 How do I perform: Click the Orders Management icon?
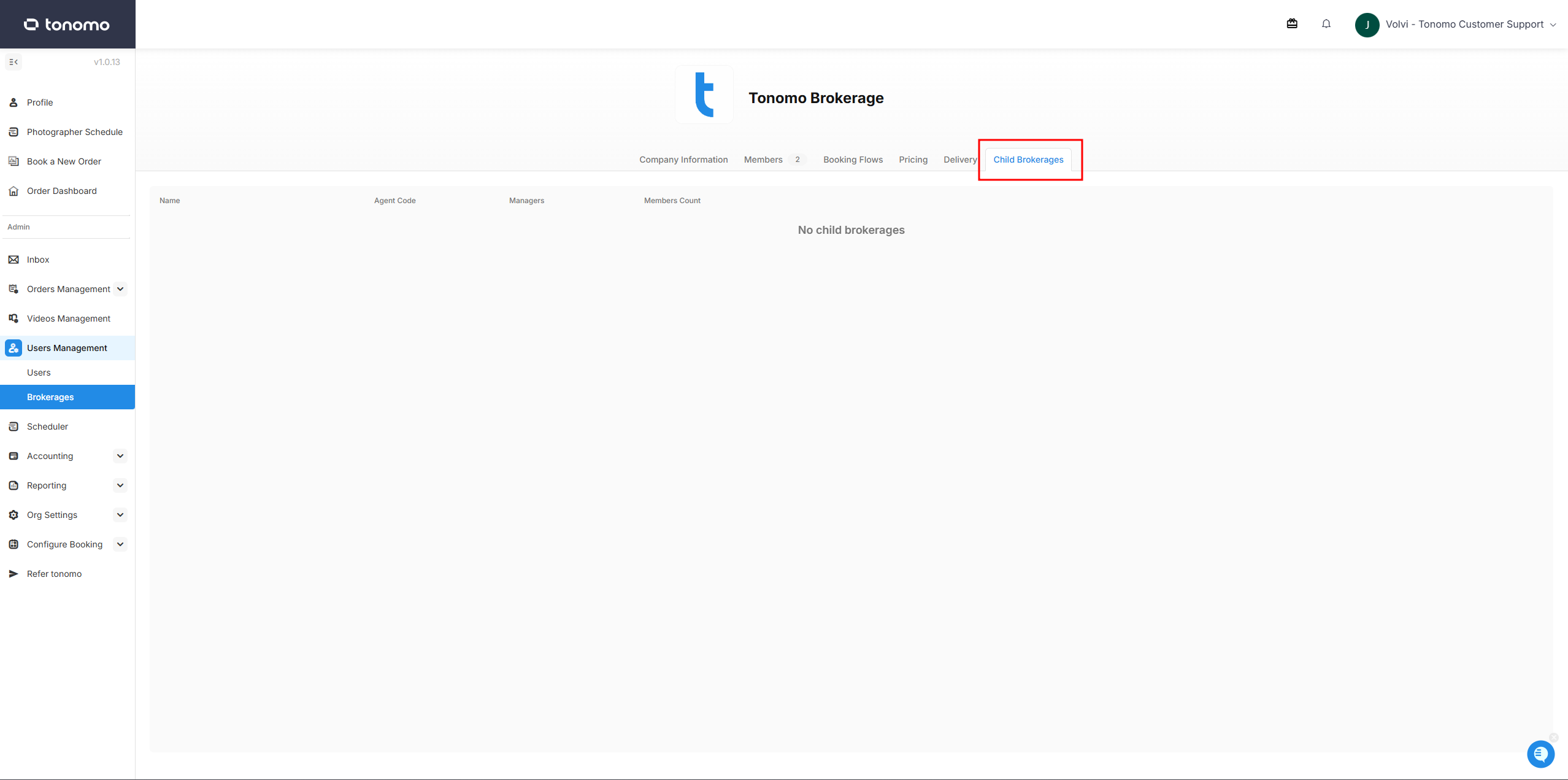coord(13,289)
